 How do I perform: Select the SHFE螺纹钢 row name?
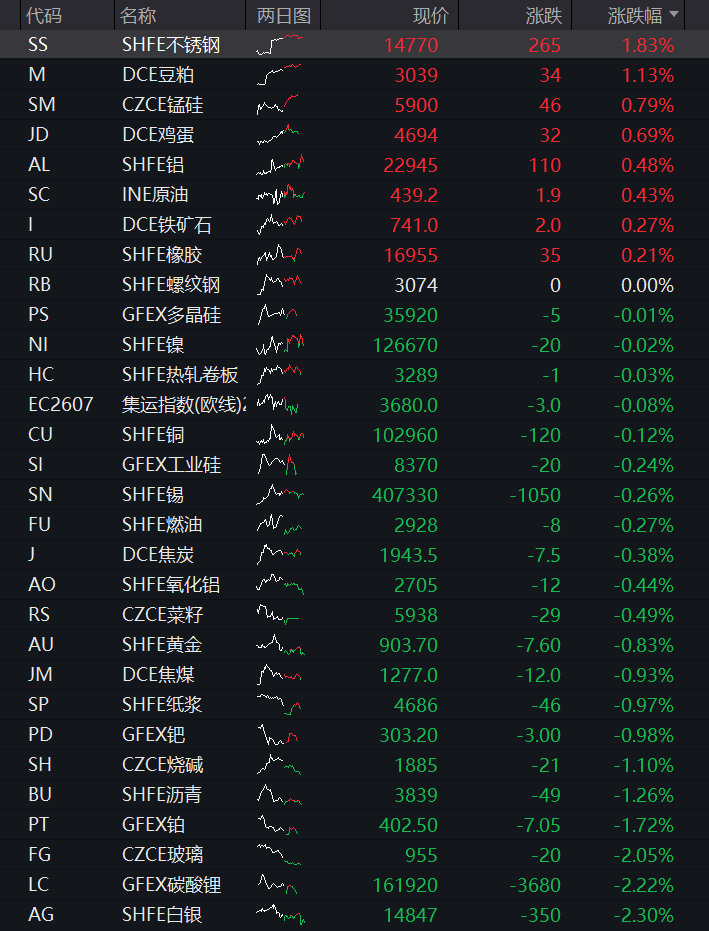(171, 285)
